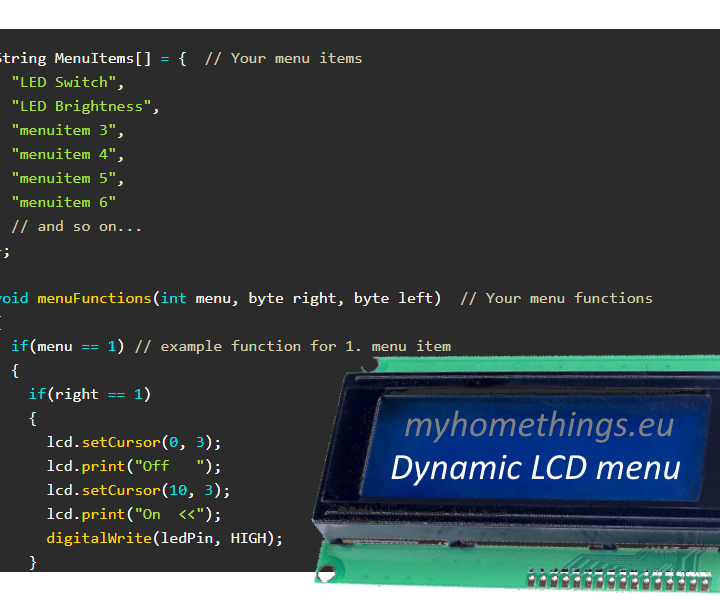
Task: Click the LCD module pin header
Action: pos(621,580)
